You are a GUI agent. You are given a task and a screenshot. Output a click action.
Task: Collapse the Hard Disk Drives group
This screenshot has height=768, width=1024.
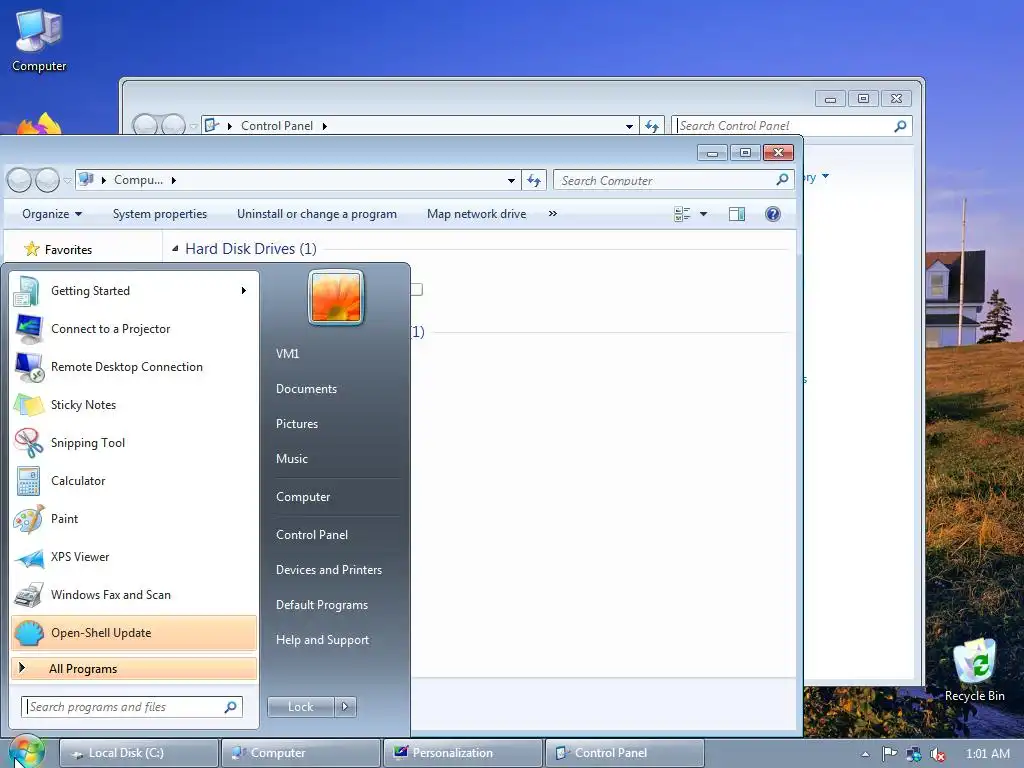175,249
